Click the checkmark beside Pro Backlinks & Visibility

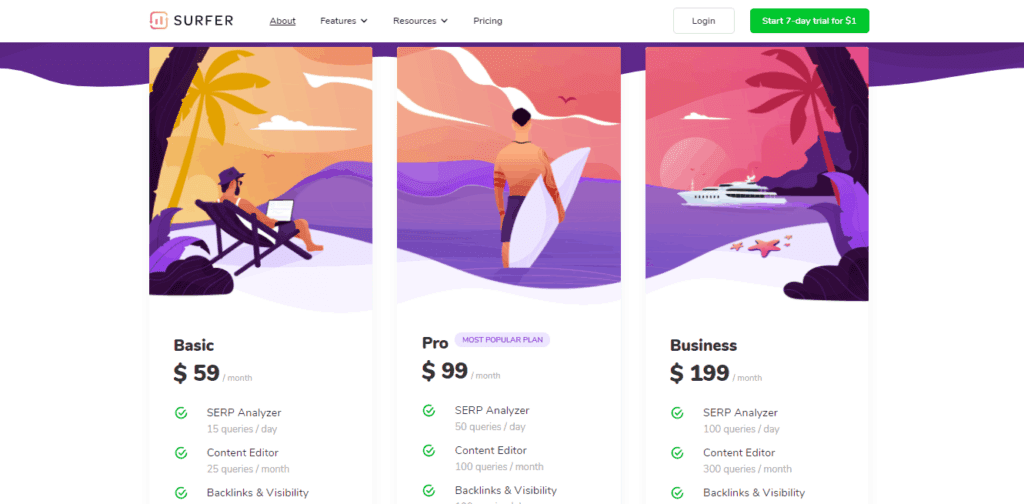[x=429, y=490]
